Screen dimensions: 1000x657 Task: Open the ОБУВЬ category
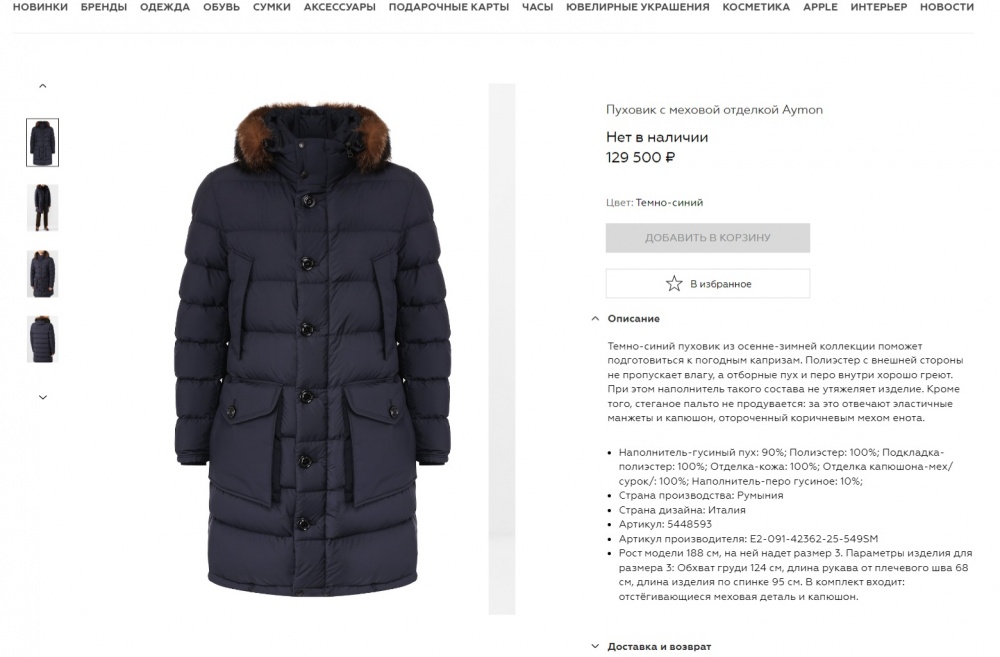click(x=221, y=7)
